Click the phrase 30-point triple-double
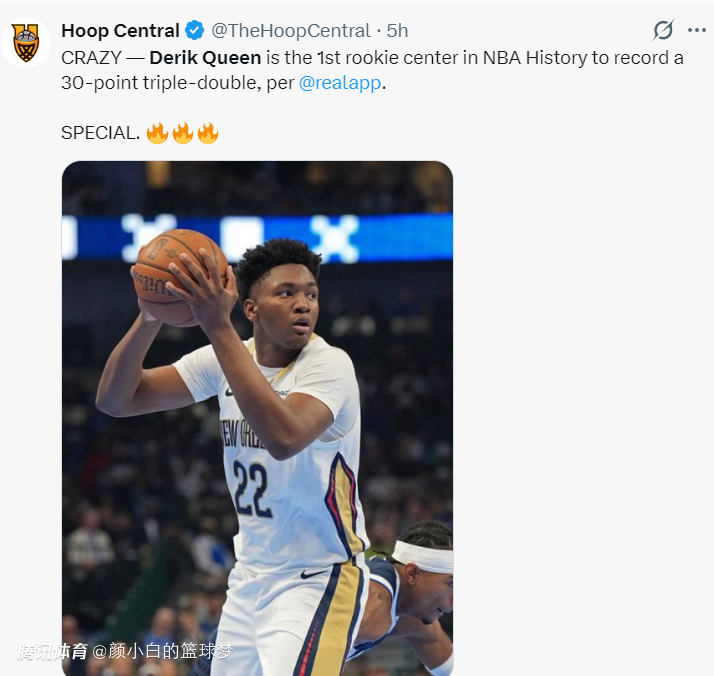Screen dimensions: 714x676 click(x=160, y=83)
